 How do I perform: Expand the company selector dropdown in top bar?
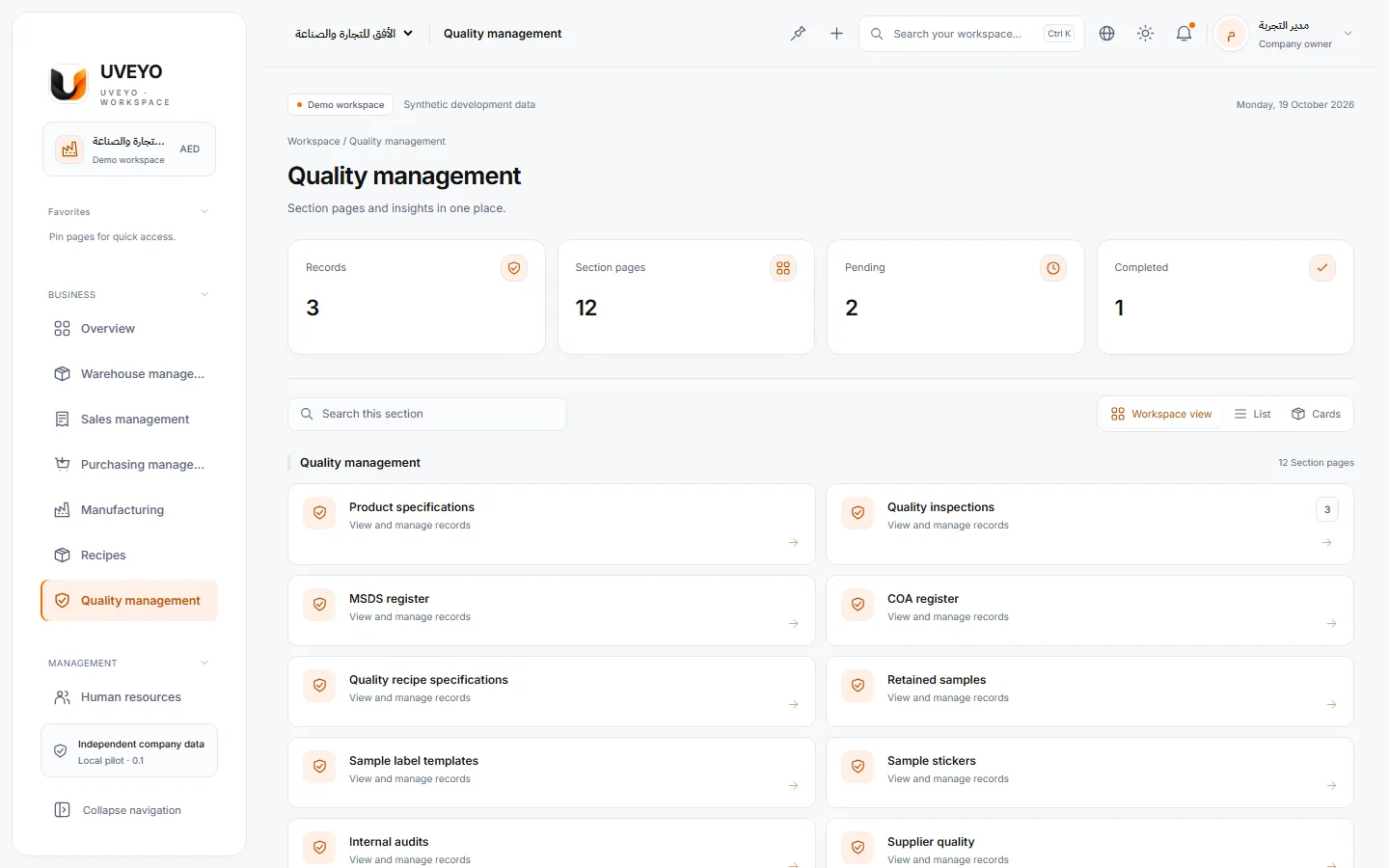(x=354, y=34)
